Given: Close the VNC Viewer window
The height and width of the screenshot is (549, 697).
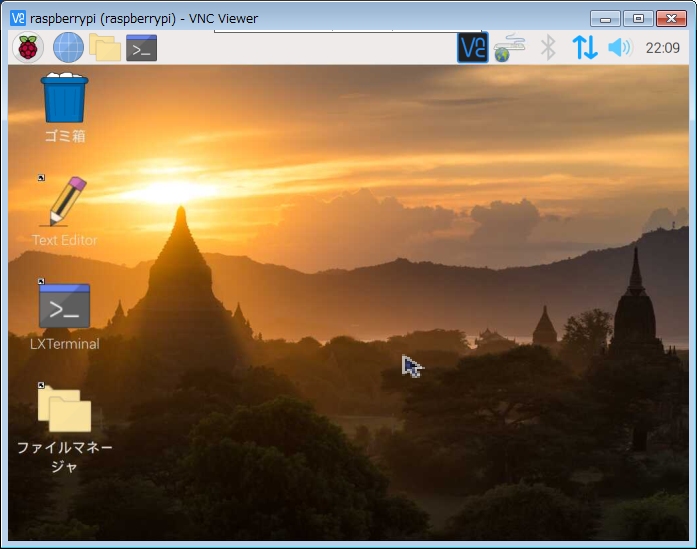Looking at the screenshot, I should [x=671, y=19].
